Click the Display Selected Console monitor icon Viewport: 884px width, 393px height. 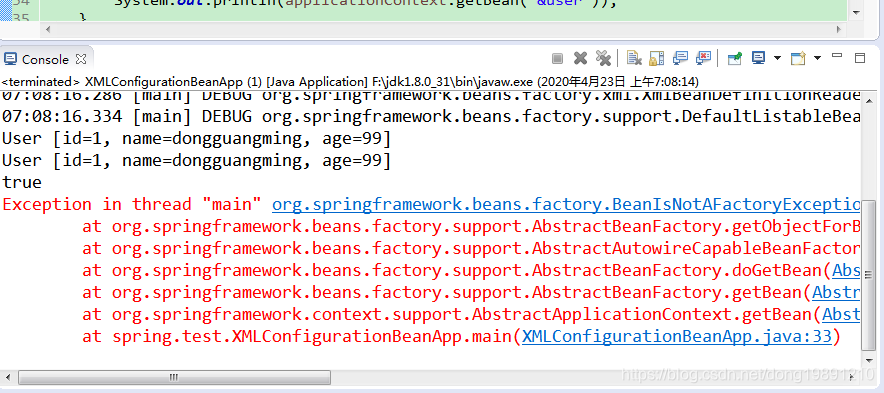(759, 58)
